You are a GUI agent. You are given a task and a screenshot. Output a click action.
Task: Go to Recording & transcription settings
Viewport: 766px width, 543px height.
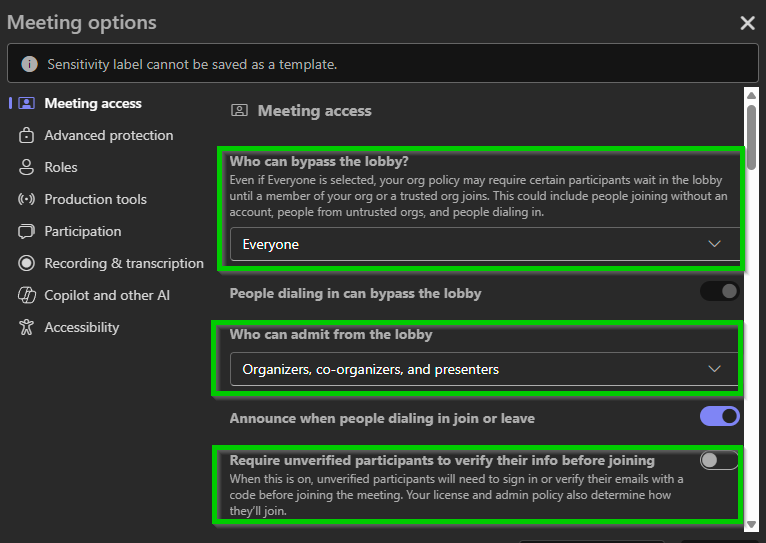[x=123, y=263]
